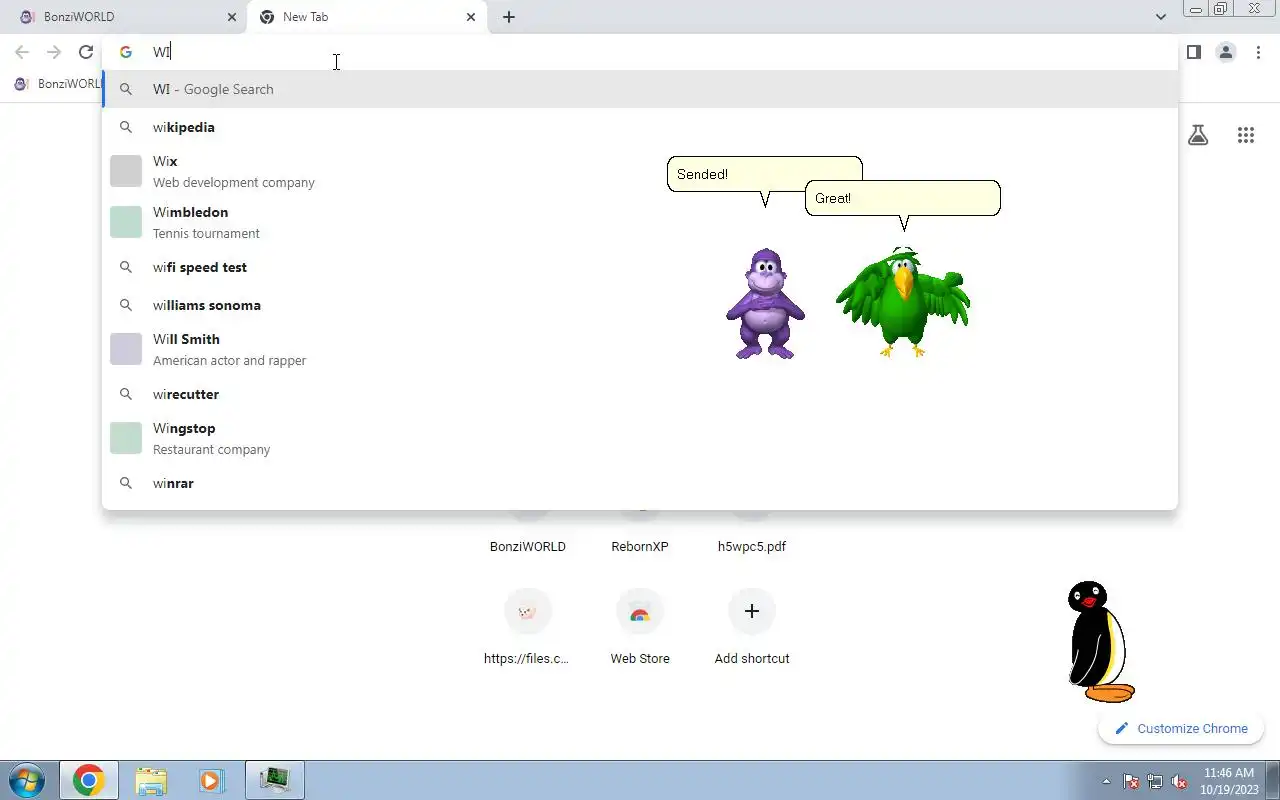Click the monitor application taskbar icon
The width and height of the screenshot is (1280, 800).
point(274,780)
